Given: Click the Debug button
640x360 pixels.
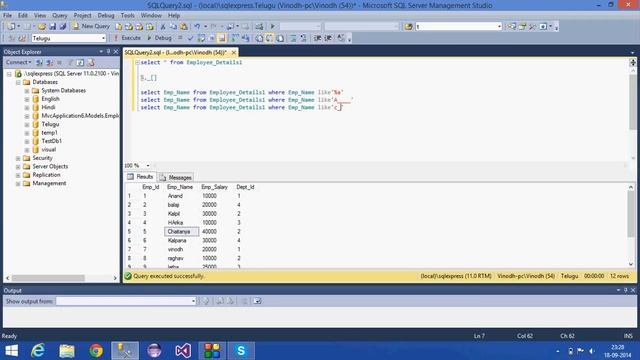Looking at the screenshot, I should (x=159, y=38).
